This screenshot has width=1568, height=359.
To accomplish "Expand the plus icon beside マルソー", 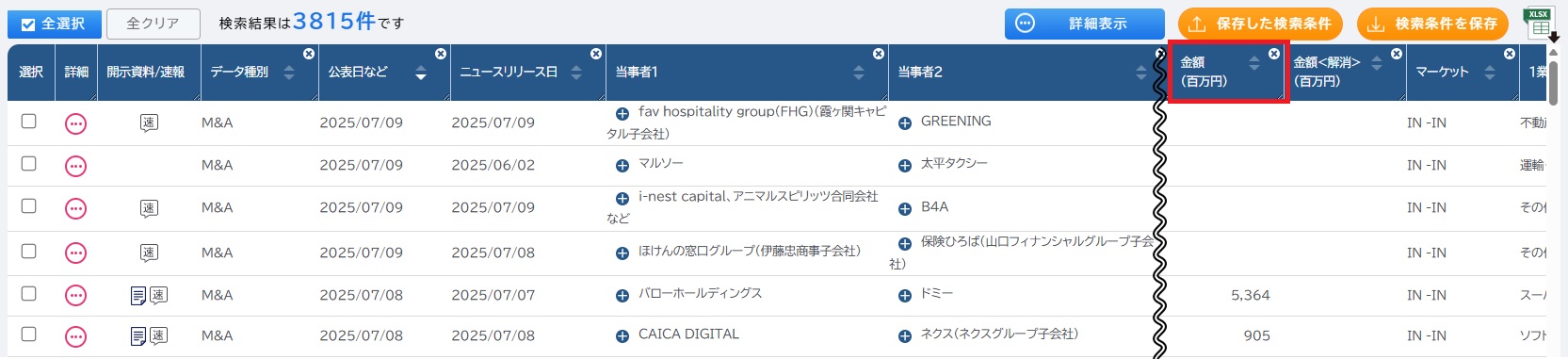I will click(x=622, y=165).
